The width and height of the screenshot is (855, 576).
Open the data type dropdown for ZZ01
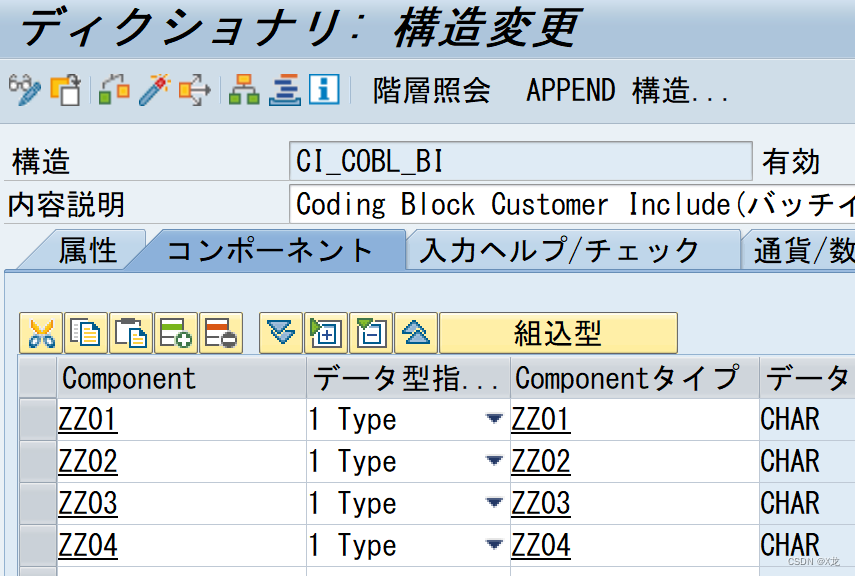[494, 419]
